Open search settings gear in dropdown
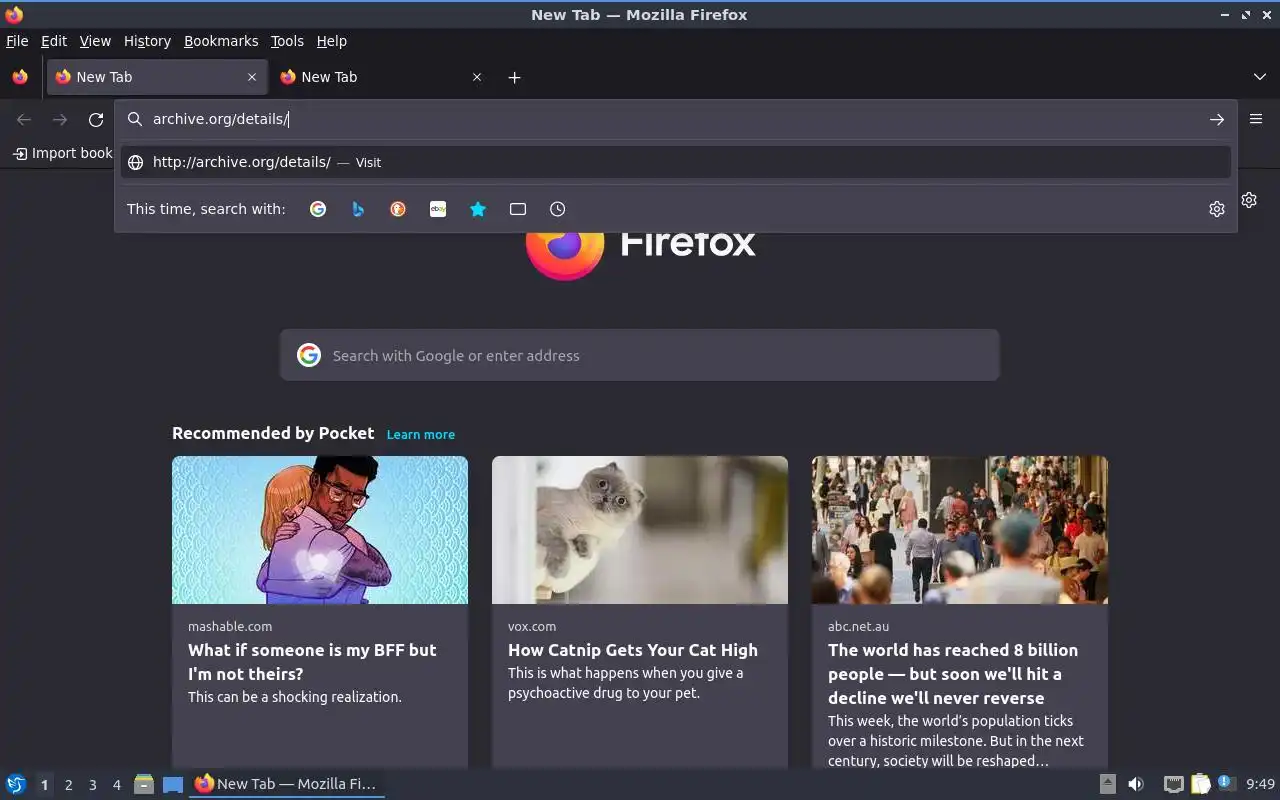1280x800 pixels. coord(1217,209)
